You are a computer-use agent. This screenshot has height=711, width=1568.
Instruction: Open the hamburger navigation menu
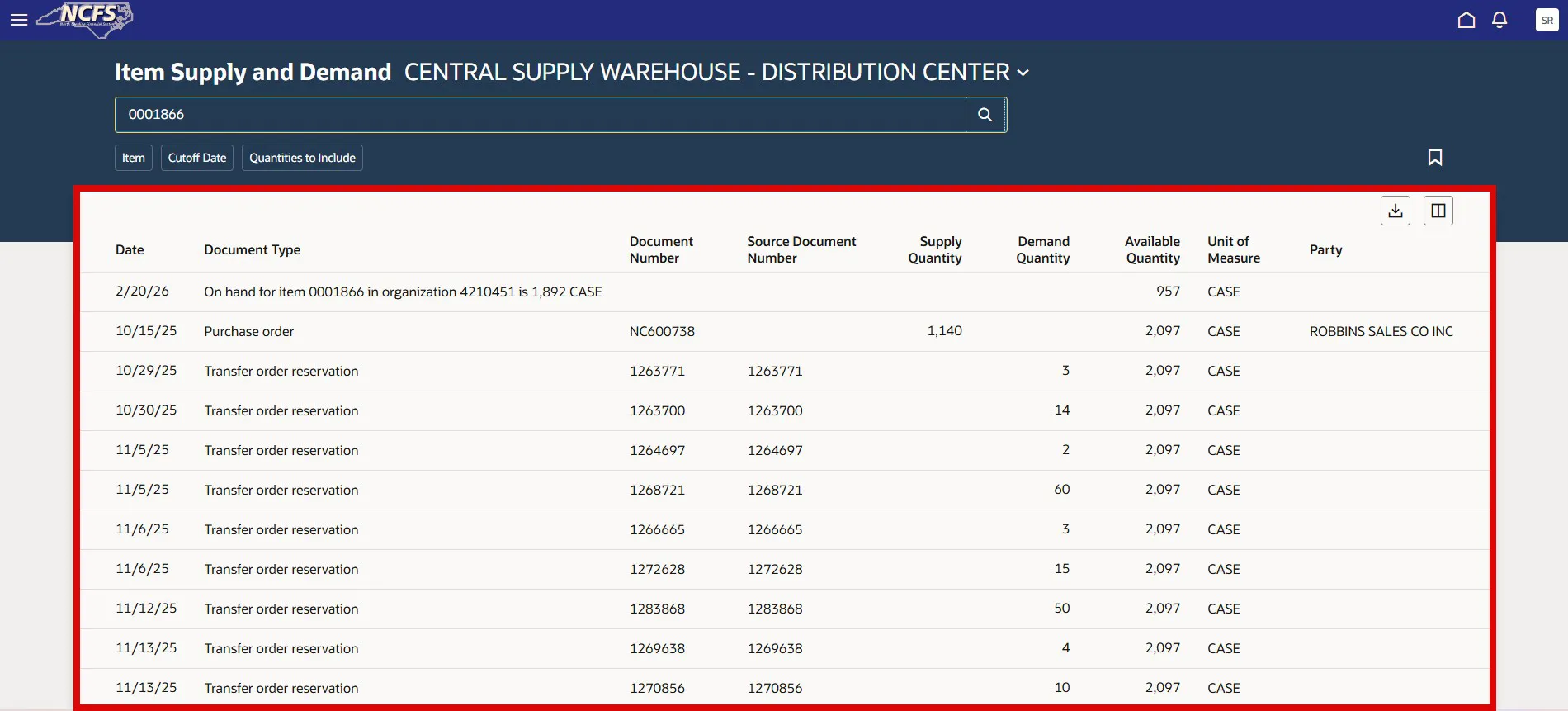(x=19, y=20)
